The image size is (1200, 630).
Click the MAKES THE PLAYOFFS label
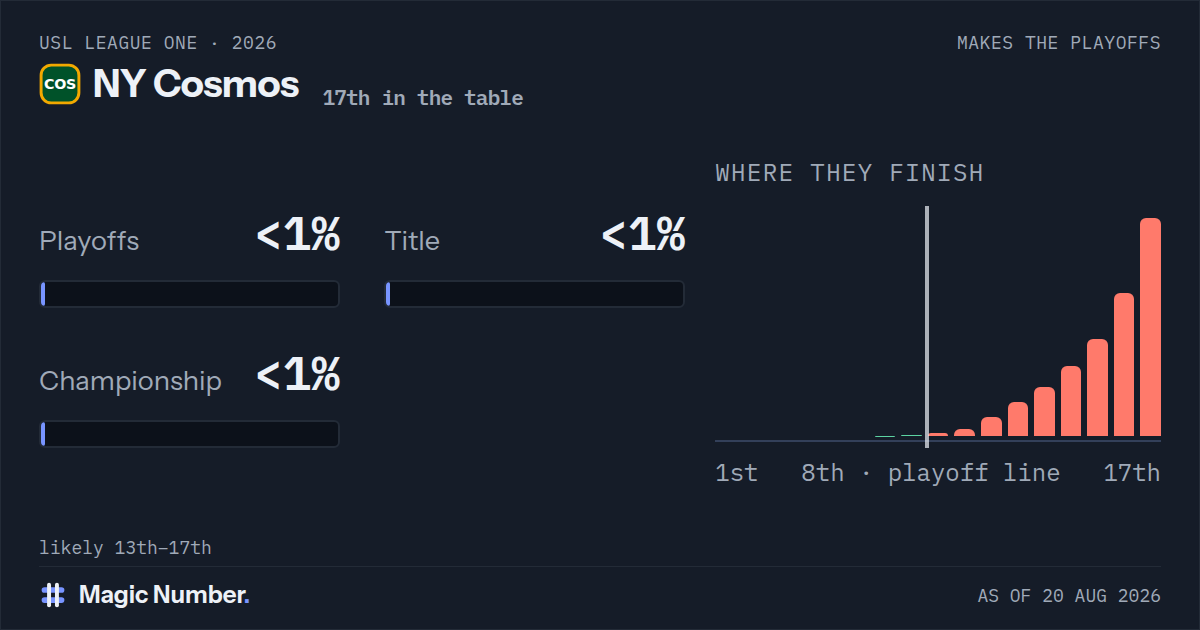[1059, 43]
